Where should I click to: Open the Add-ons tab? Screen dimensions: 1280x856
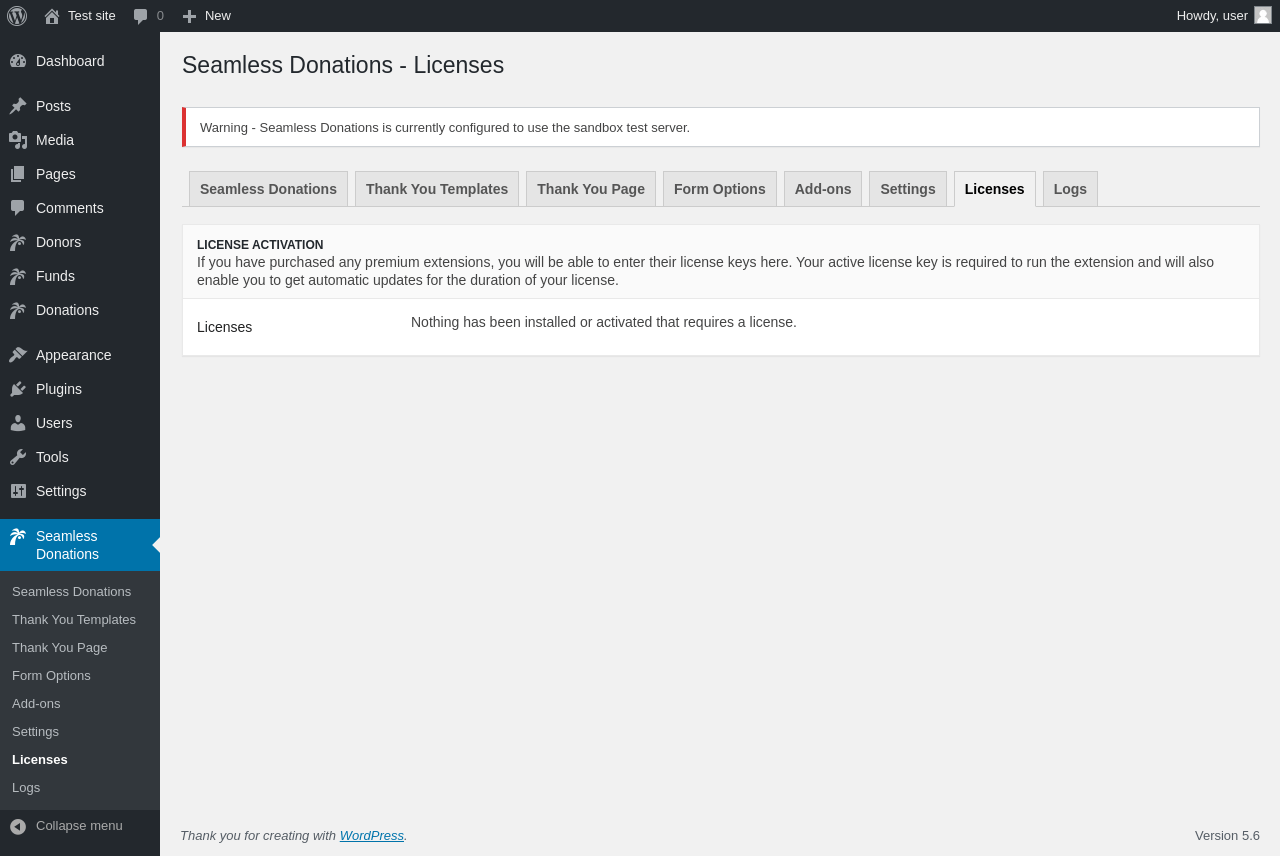point(823,189)
